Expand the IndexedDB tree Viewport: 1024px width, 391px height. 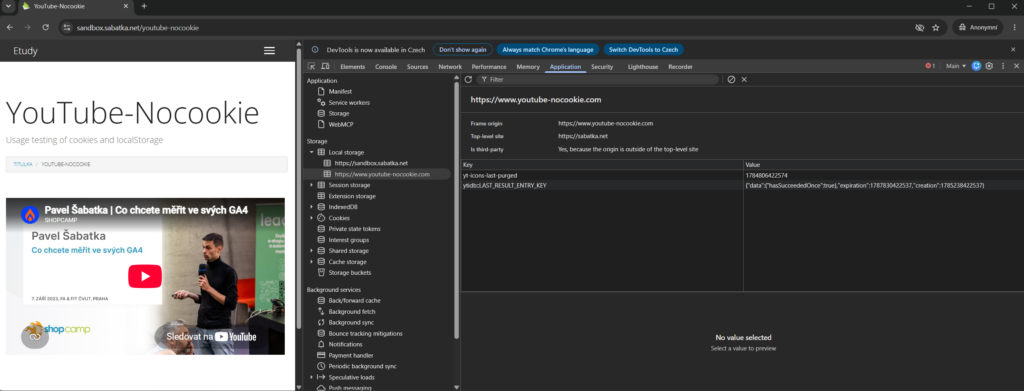click(312, 207)
